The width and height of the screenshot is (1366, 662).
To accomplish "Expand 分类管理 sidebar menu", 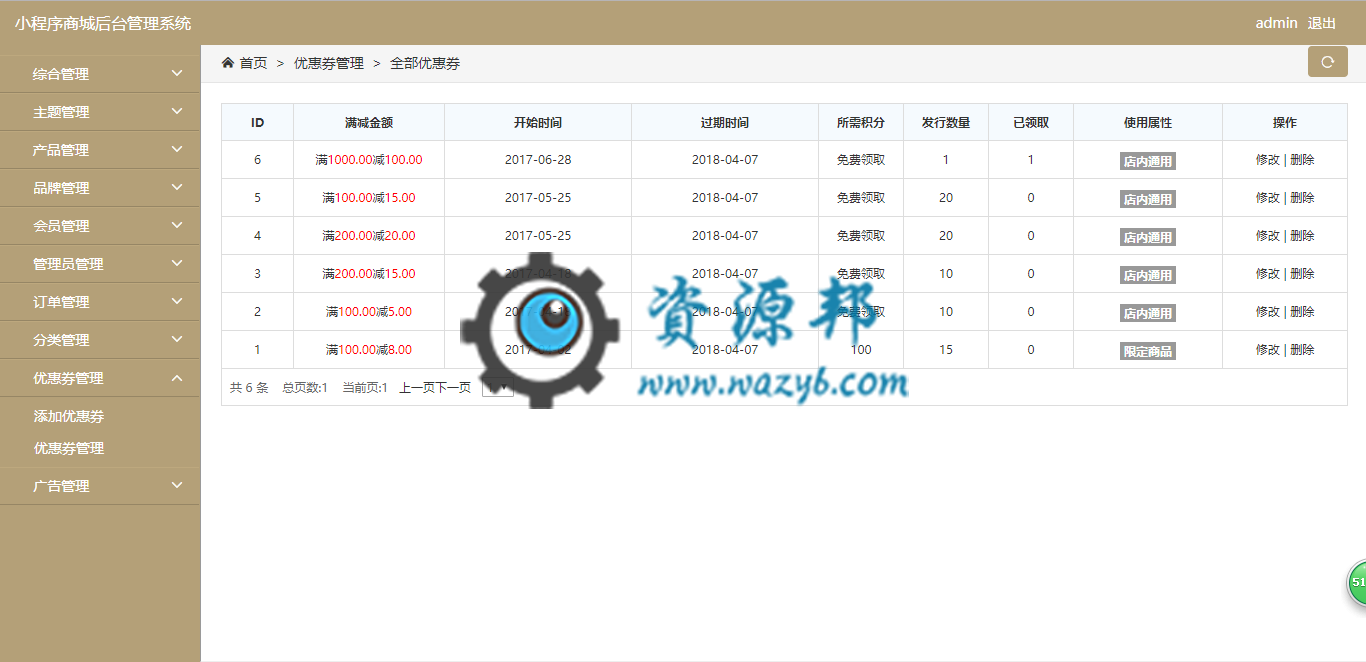I will click(100, 340).
